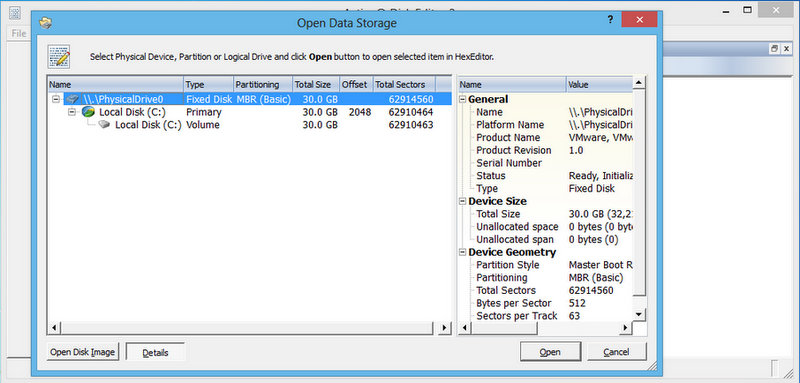Sort device list by Name column
The height and width of the screenshot is (383, 800).
(x=115, y=85)
